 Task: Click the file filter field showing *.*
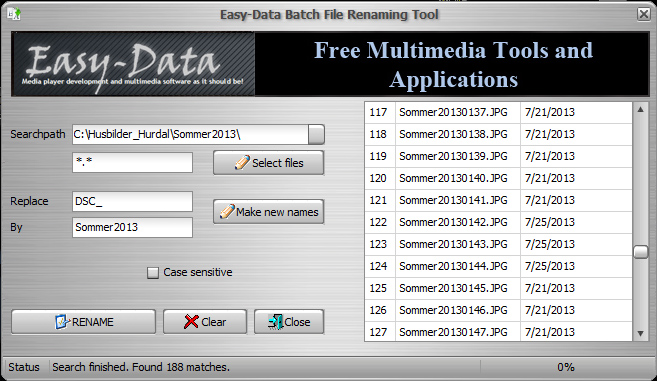click(x=132, y=162)
